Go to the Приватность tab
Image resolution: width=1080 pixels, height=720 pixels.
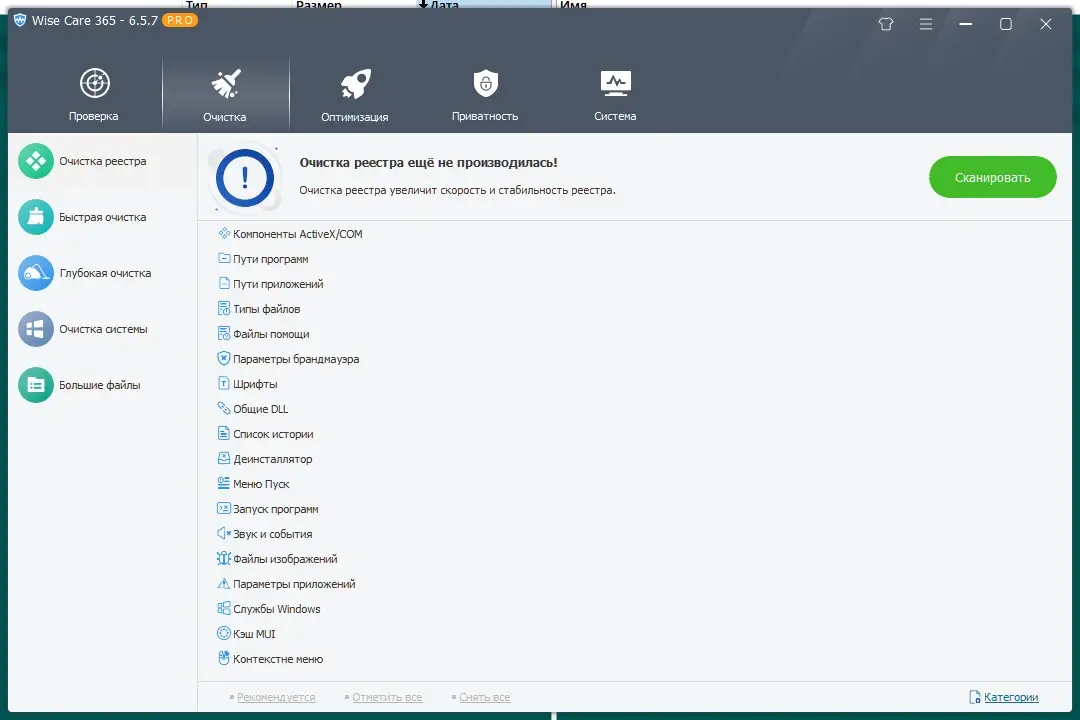(x=485, y=94)
